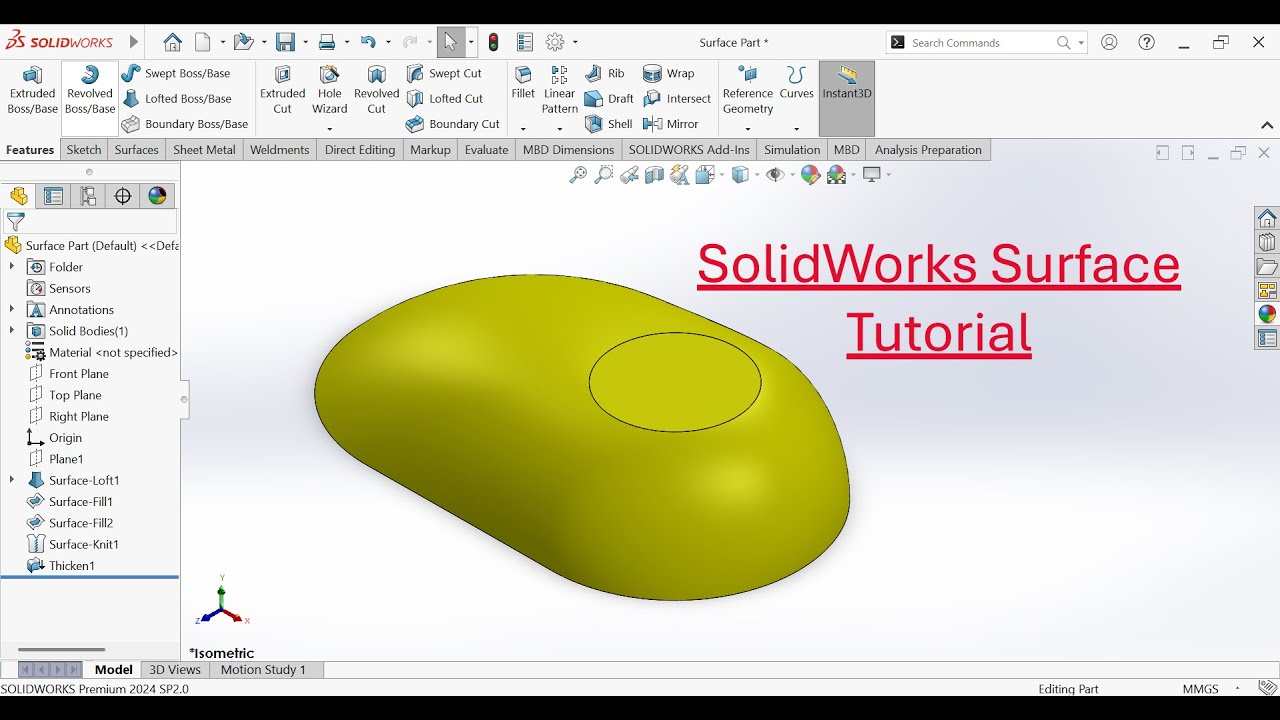Select Boundary Boss/Base feature
This screenshot has width=1280, height=720.
(185, 124)
